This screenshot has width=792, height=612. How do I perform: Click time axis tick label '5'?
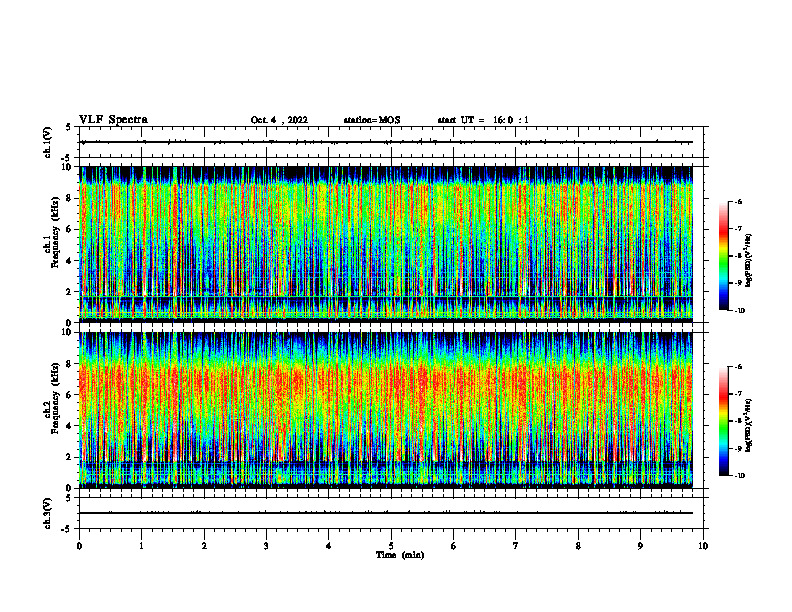(x=391, y=546)
